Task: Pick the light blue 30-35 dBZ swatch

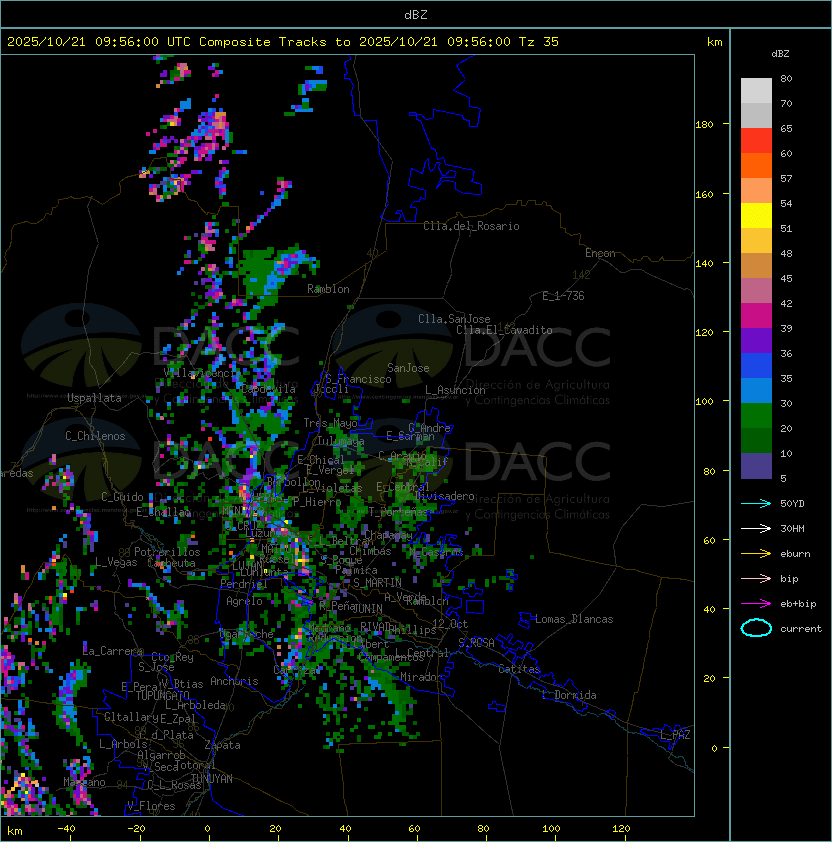Action: 756,391
